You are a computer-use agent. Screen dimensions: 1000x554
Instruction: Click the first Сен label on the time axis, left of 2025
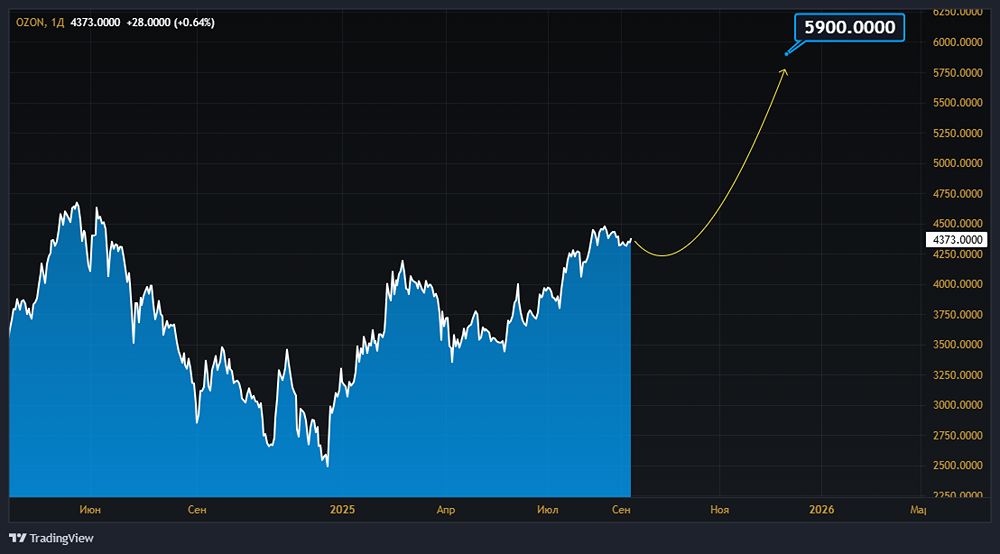197,510
